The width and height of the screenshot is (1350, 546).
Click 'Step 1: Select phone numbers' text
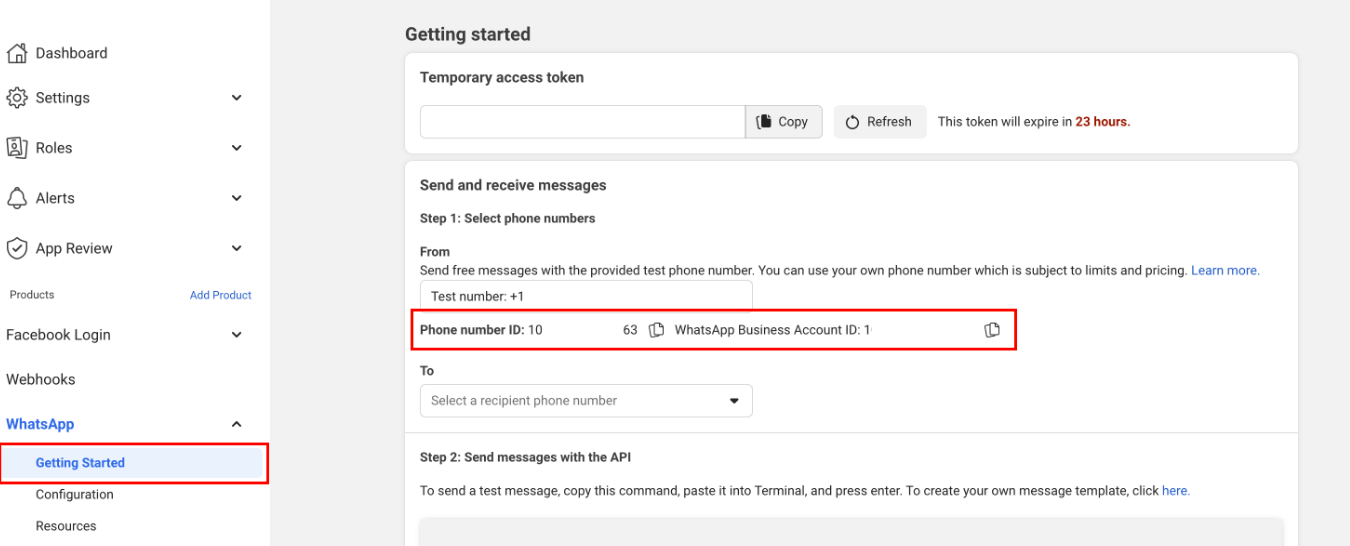(x=507, y=218)
